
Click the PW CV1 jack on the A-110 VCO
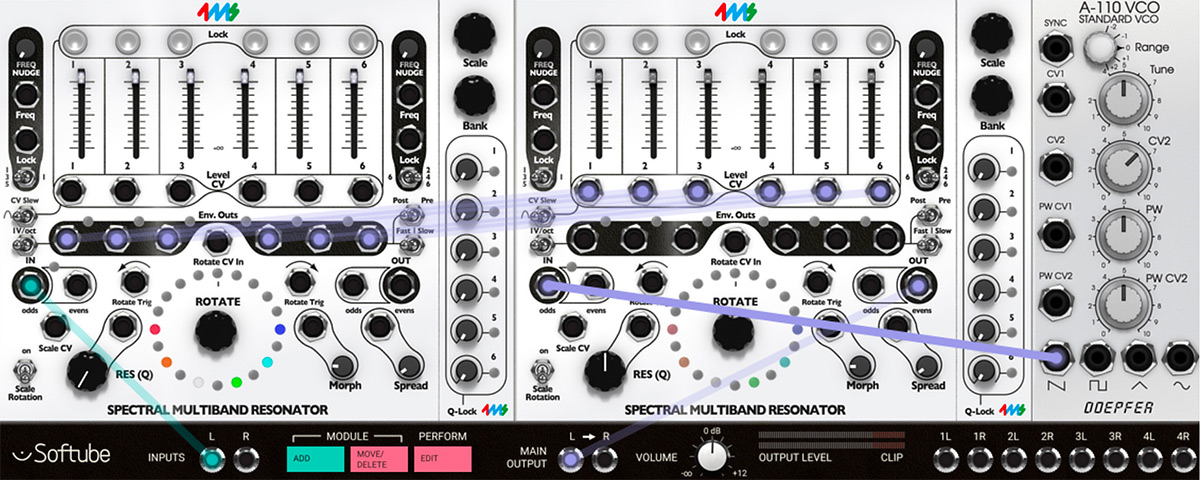[1056, 234]
